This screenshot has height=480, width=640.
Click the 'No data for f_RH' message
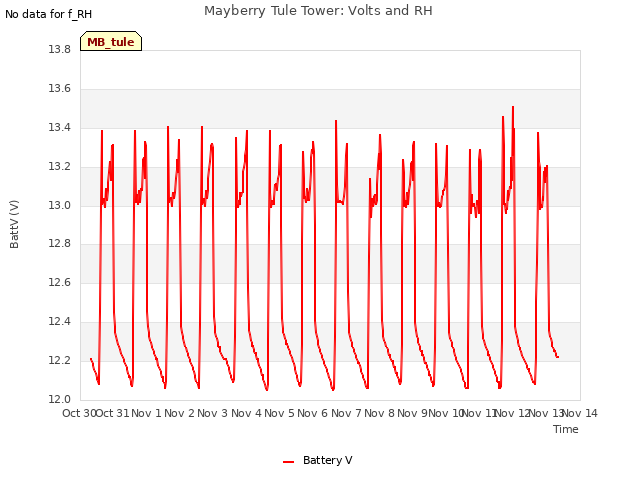pyautogui.click(x=49, y=14)
